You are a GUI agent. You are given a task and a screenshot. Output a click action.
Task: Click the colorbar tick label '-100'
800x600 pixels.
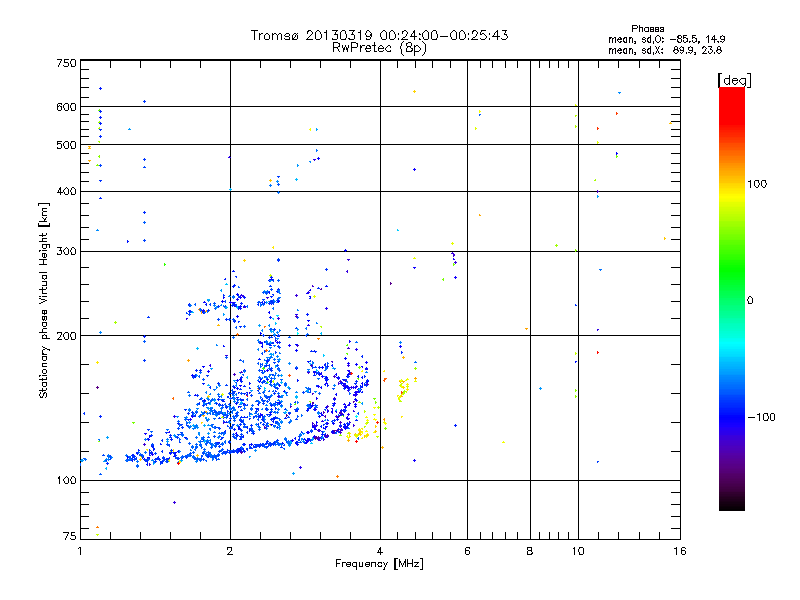click(x=761, y=417)
